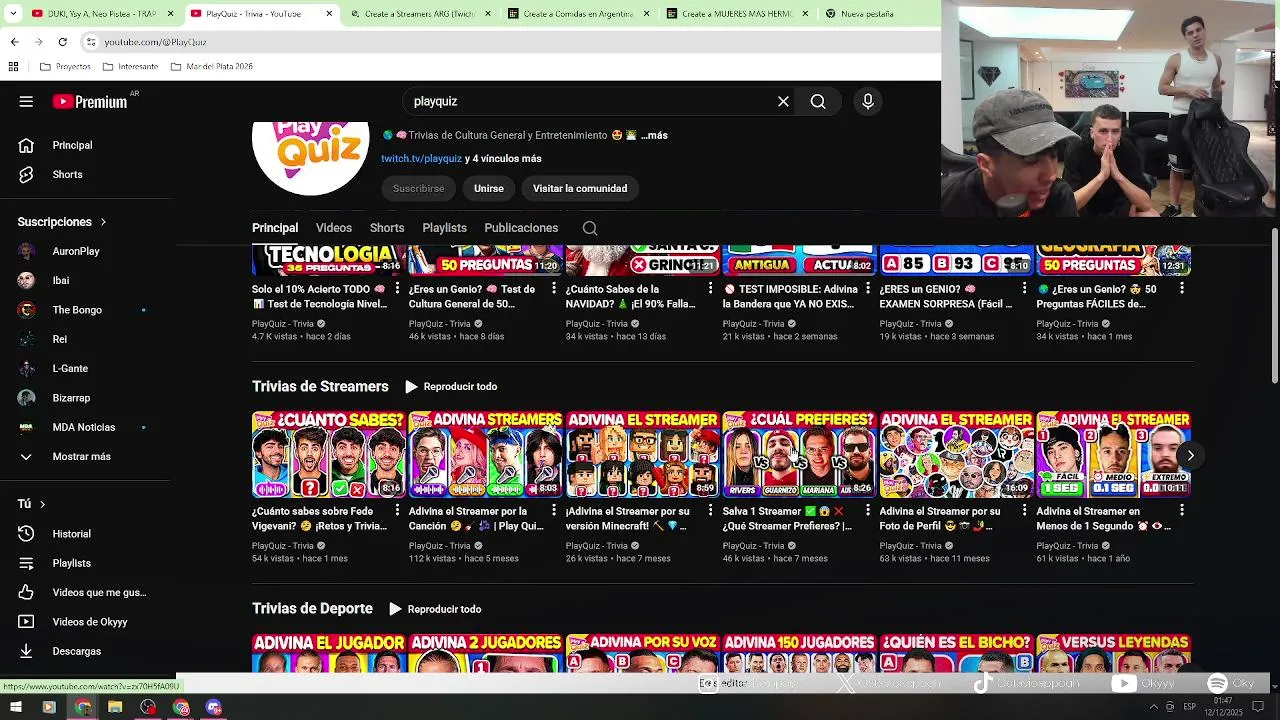The height and width of the screenshot is (720, 1280).
Task: Click the browser address bar
Action: point(510,42)
